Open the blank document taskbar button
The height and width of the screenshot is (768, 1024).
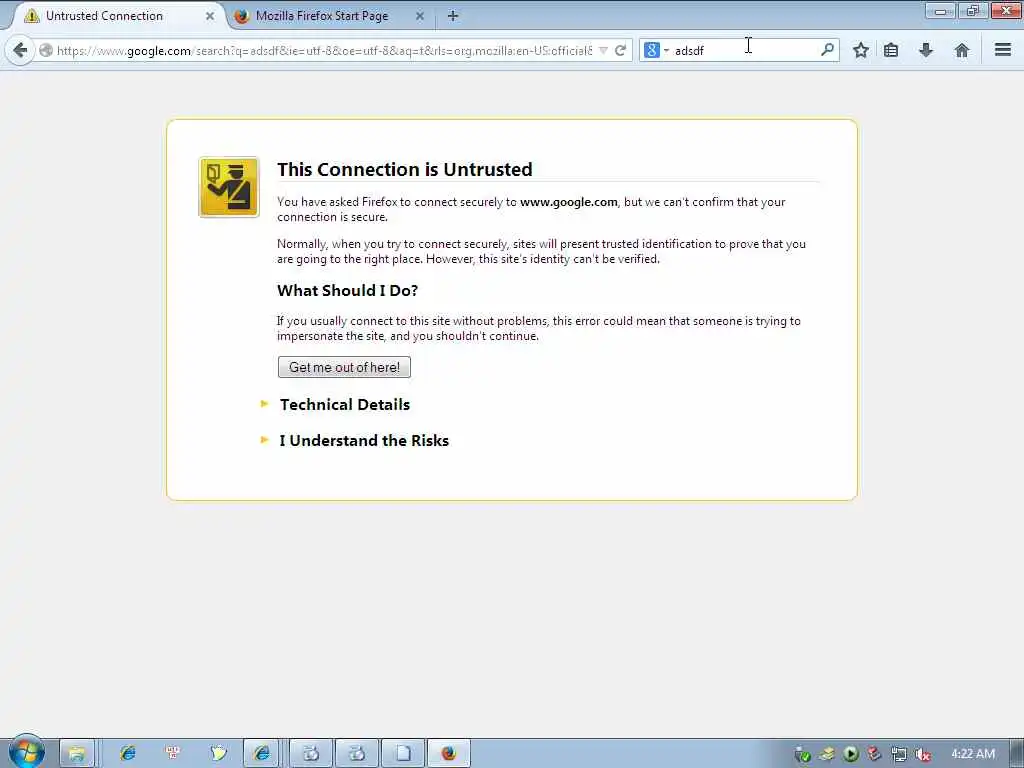coord(403,754)
